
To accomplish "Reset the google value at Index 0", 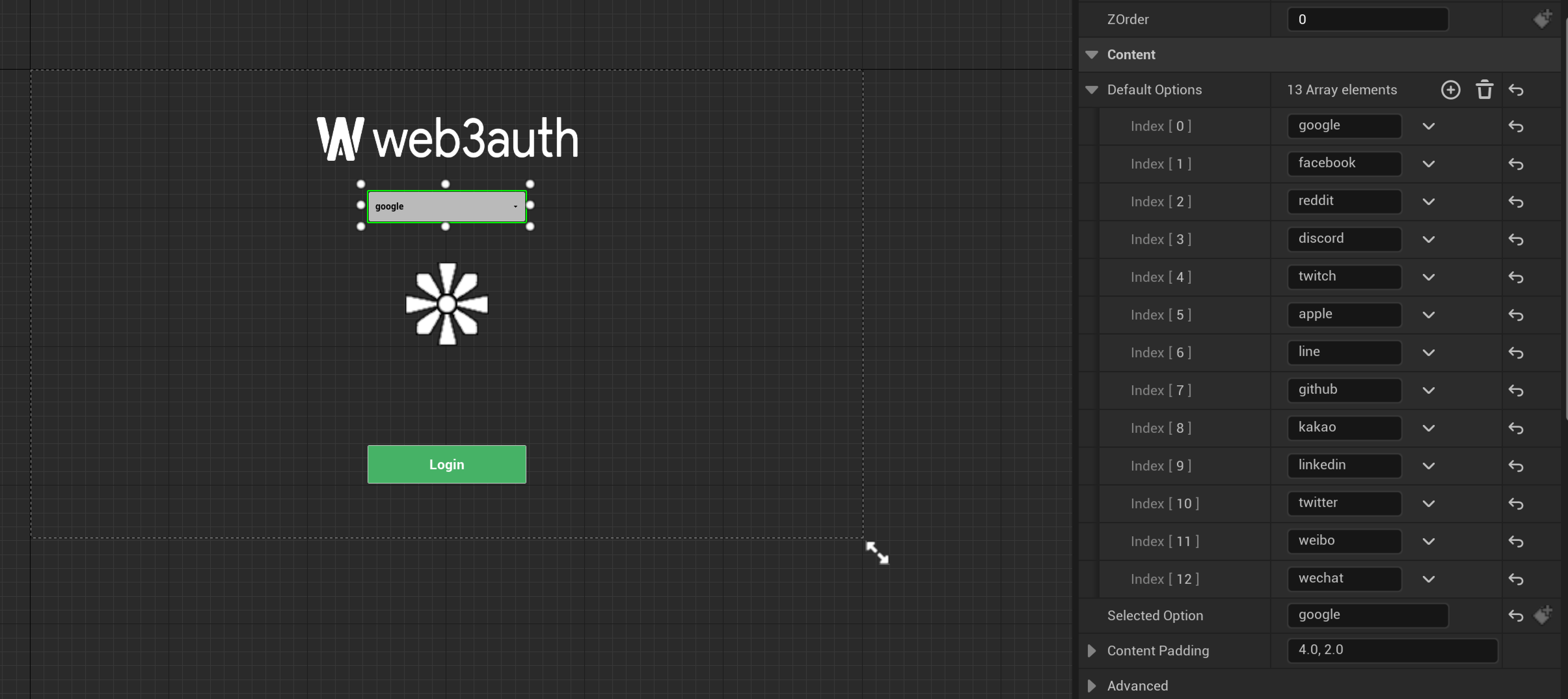I will (x=1516, y=126).
